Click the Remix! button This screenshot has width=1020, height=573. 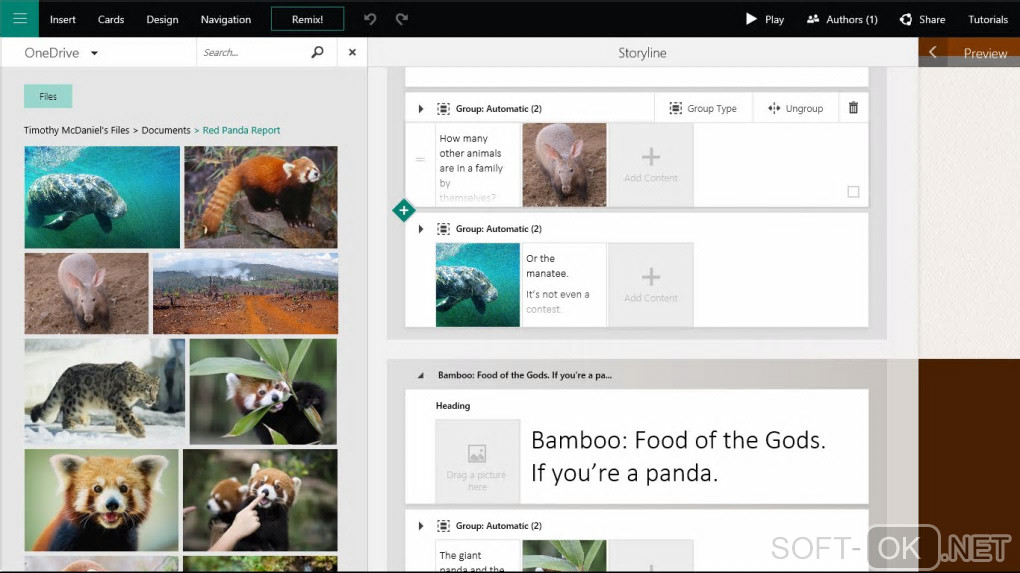[x=307, y=19]
